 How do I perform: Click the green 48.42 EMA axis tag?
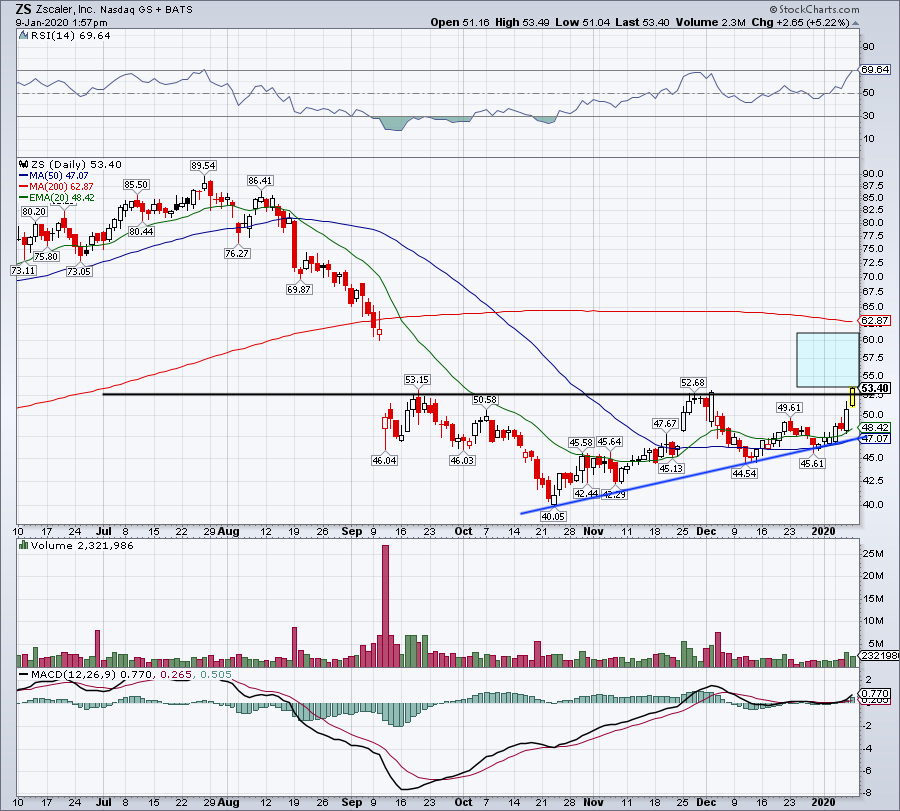(x=875, y=427)
